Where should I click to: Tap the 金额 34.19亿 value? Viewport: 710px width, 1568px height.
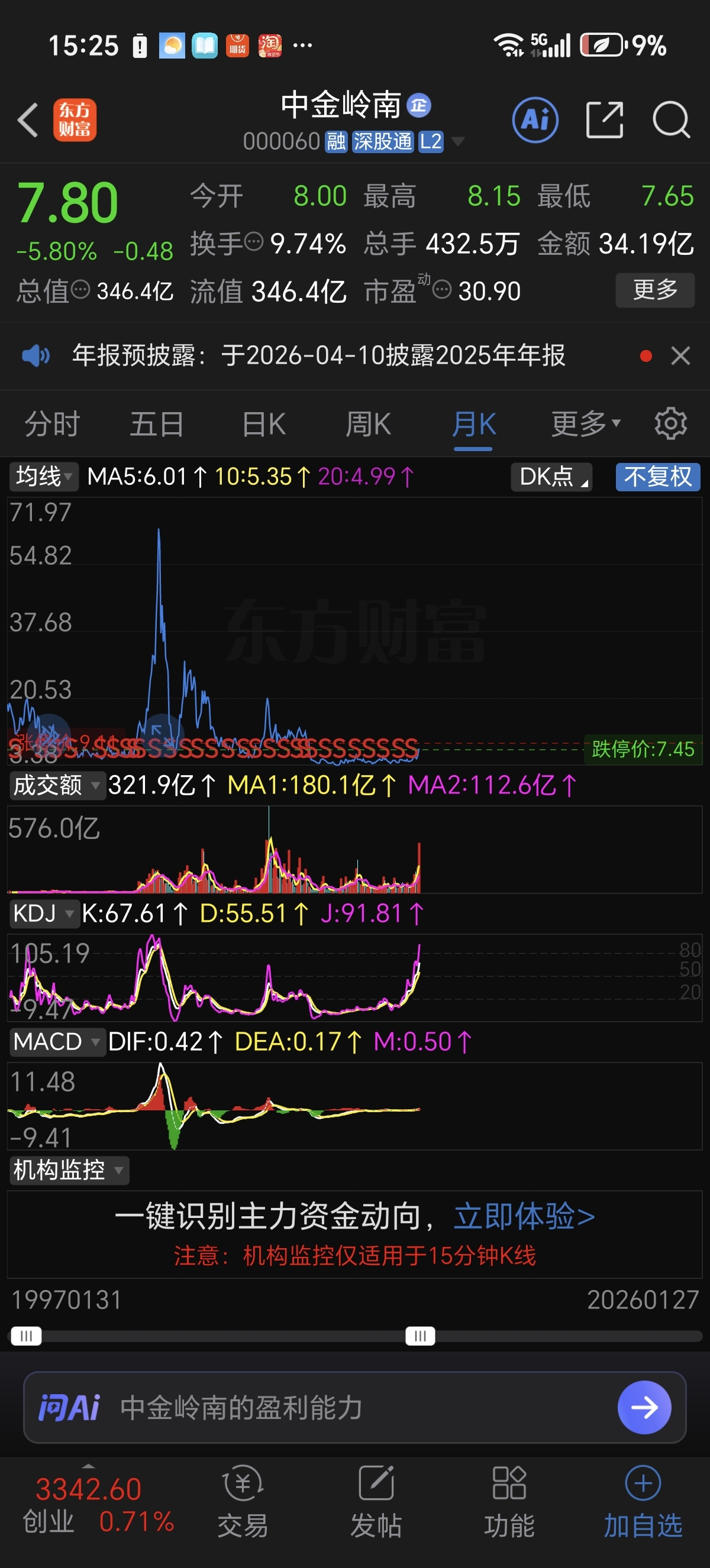tap(615, 244)
